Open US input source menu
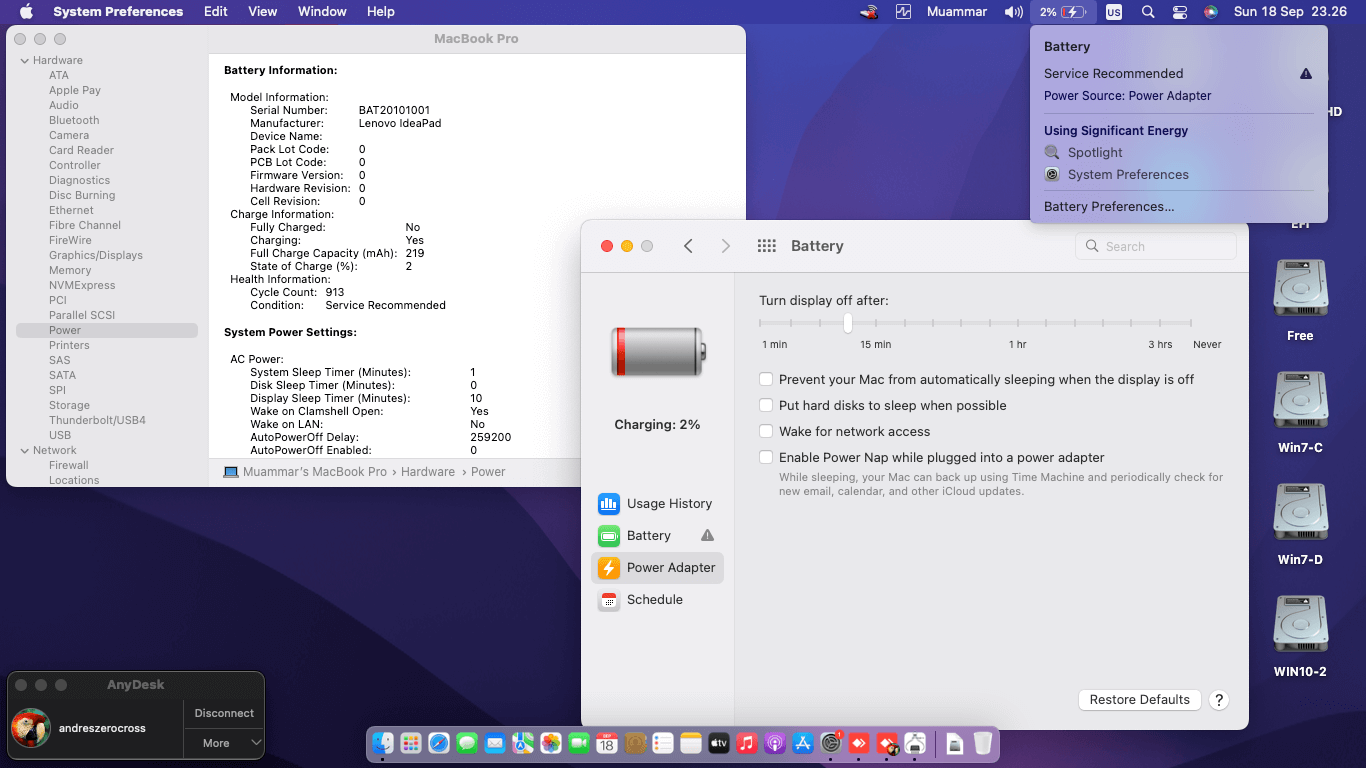This screenshot has width=1366, height=768. [x=1114, y=12]
